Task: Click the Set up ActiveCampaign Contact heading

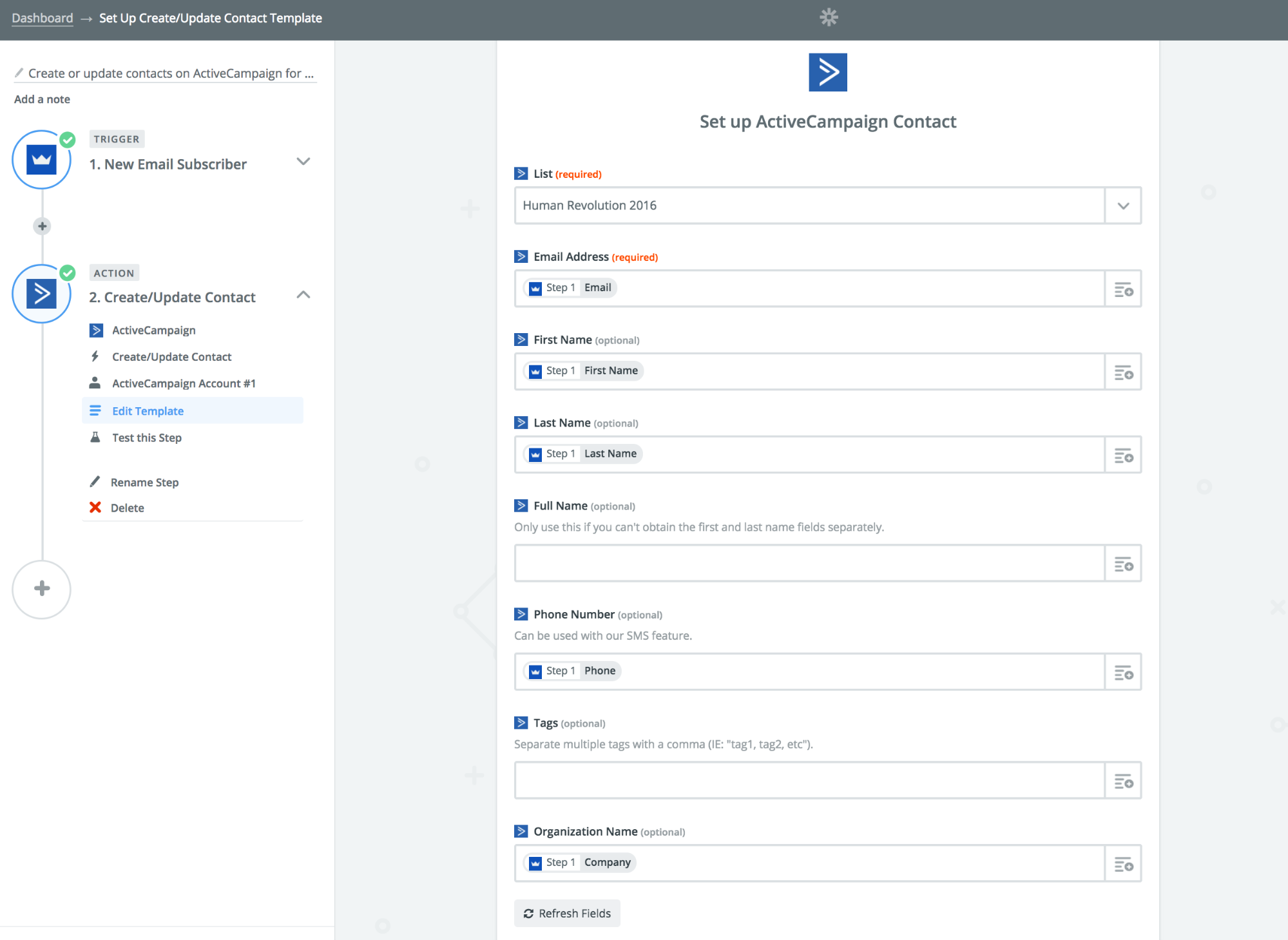Action: click(x=828, y=122)
